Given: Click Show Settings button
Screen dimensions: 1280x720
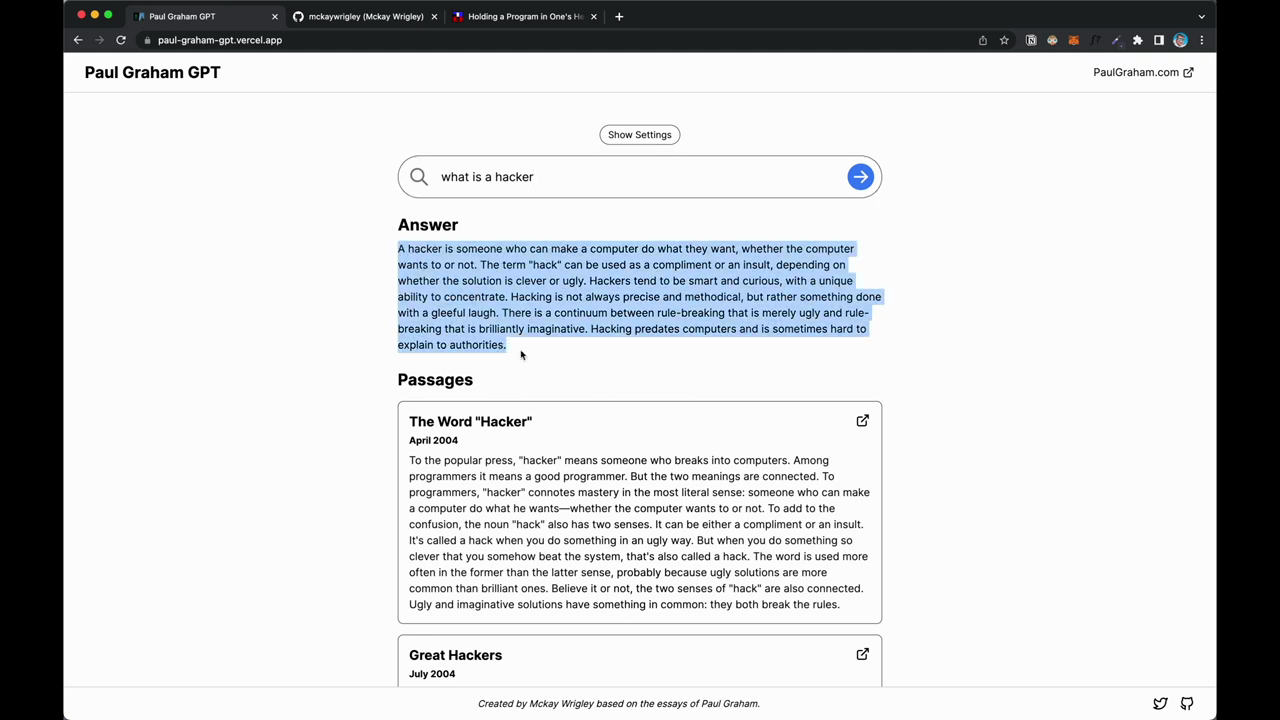Looking at the screenshot, I should (640, 135).
